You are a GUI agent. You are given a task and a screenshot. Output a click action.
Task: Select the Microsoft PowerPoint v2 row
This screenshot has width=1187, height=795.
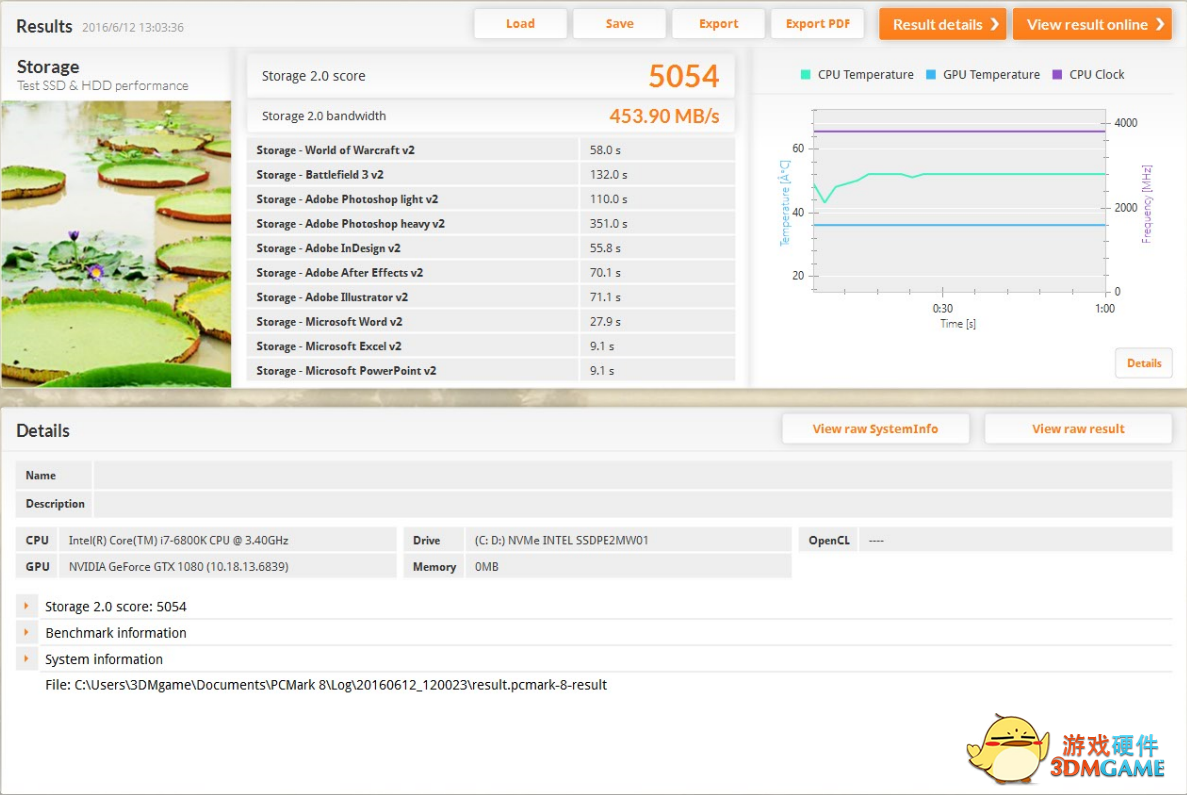491,370
